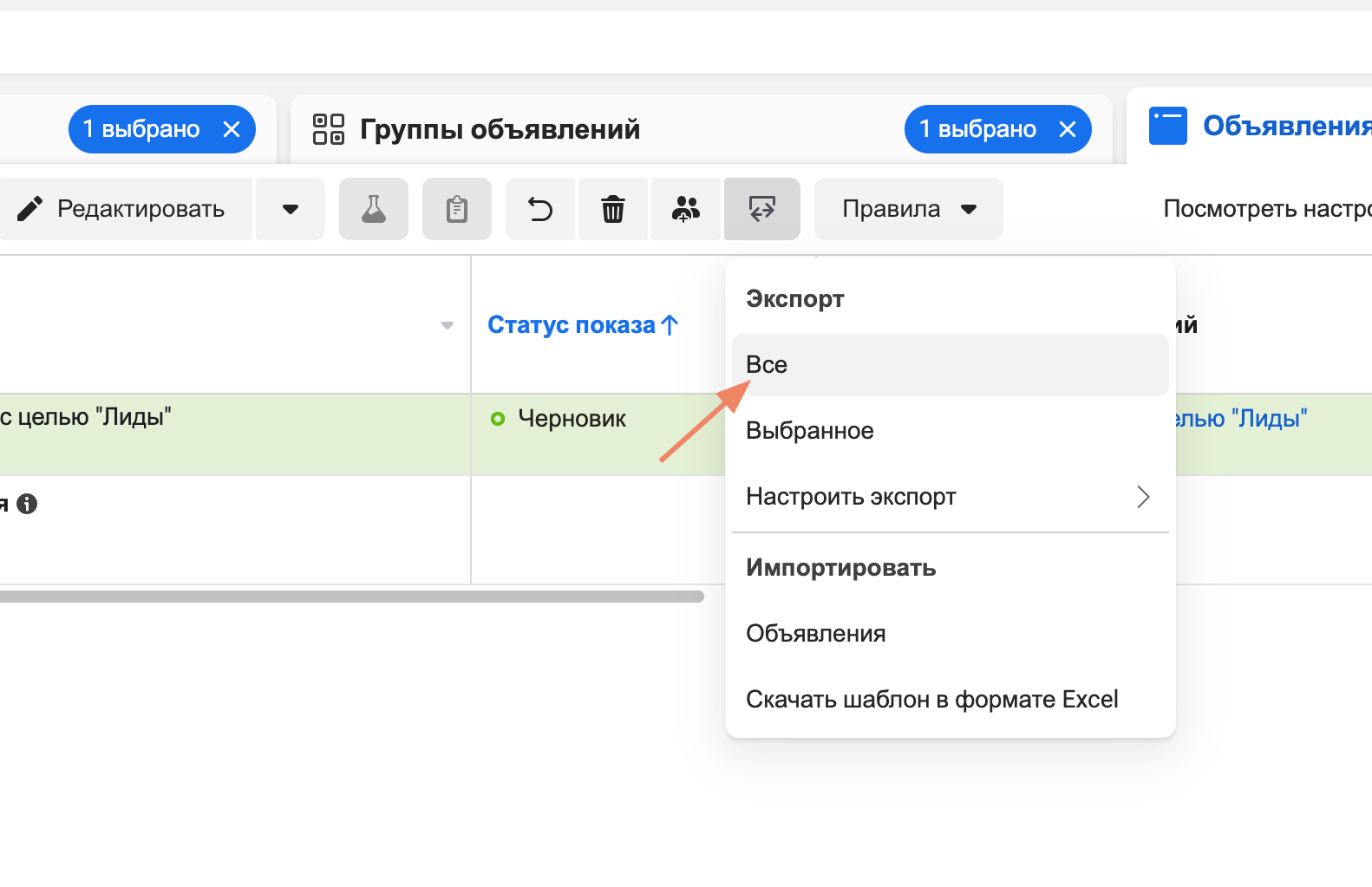1372x887 pixels.
Task: Delete using the trash can icon
Action: coord(613,209)
